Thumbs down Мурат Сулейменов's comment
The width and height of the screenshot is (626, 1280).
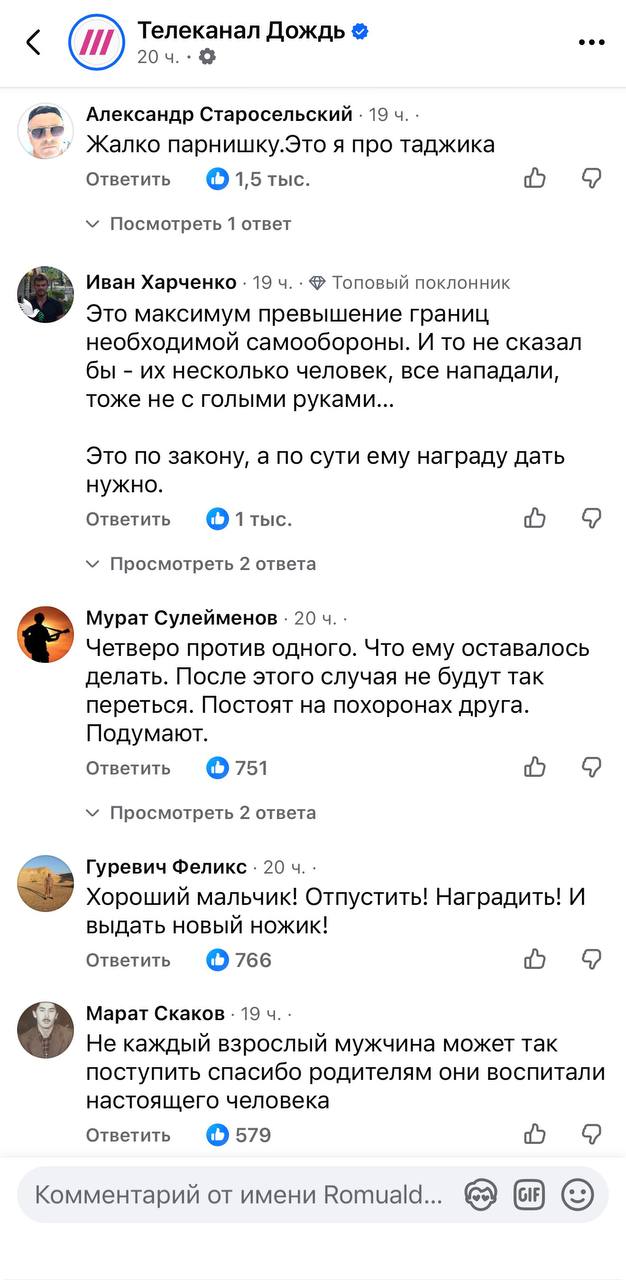(592, 767)
